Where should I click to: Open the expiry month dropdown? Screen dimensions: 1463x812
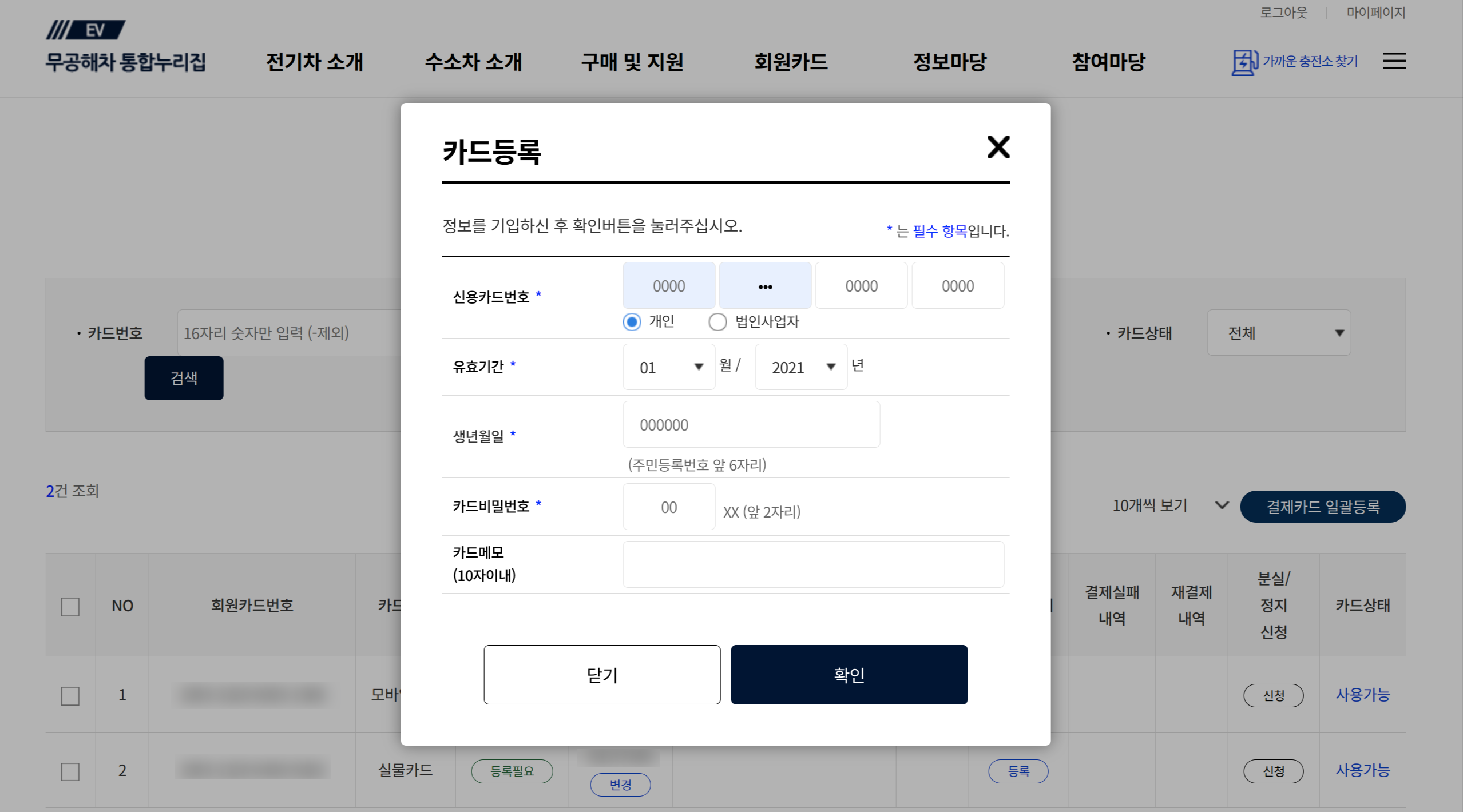pyautogui.click(x=669, y=367)
